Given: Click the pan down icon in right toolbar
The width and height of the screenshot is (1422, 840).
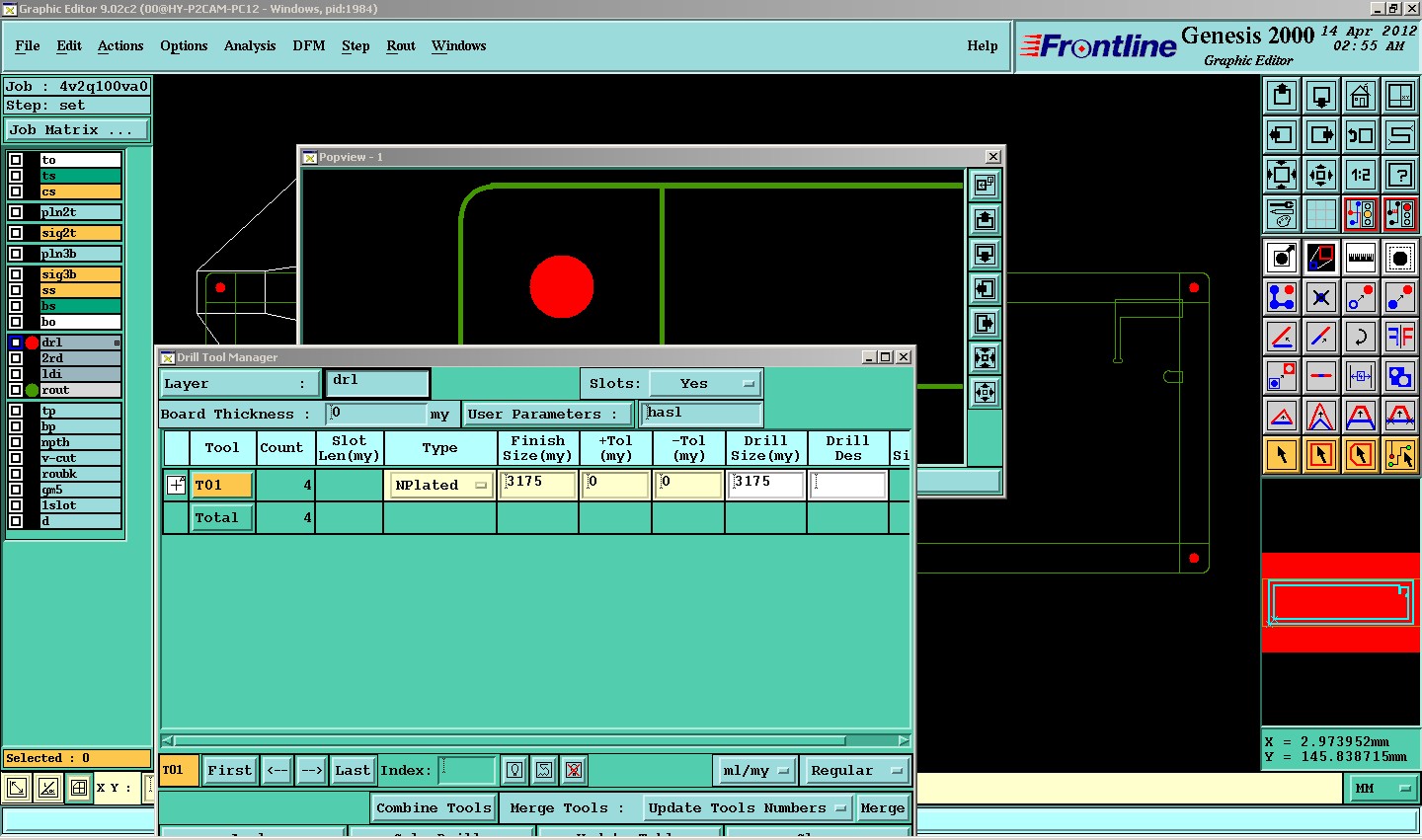Looking at the screenshot, I should (1321, 96).
